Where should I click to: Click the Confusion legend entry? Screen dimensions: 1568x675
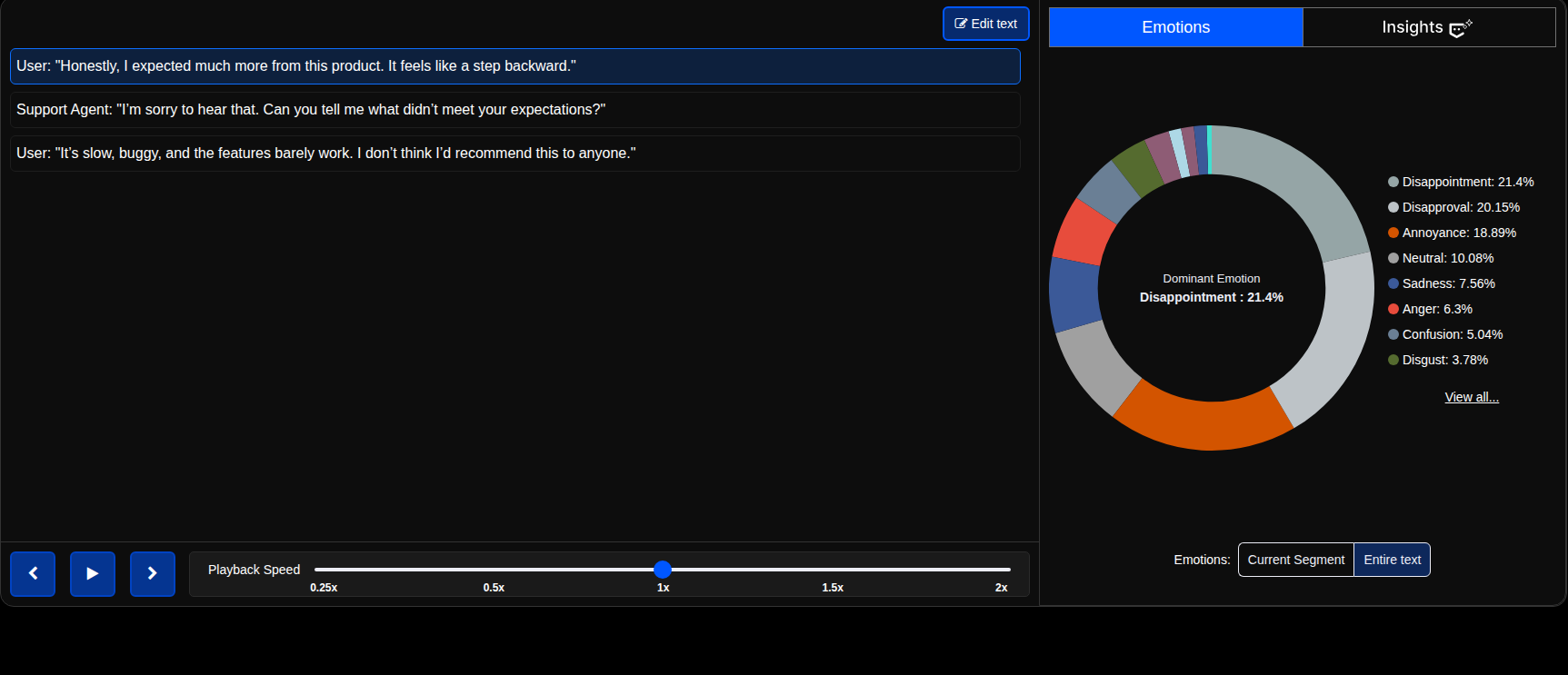[1445, 334]
